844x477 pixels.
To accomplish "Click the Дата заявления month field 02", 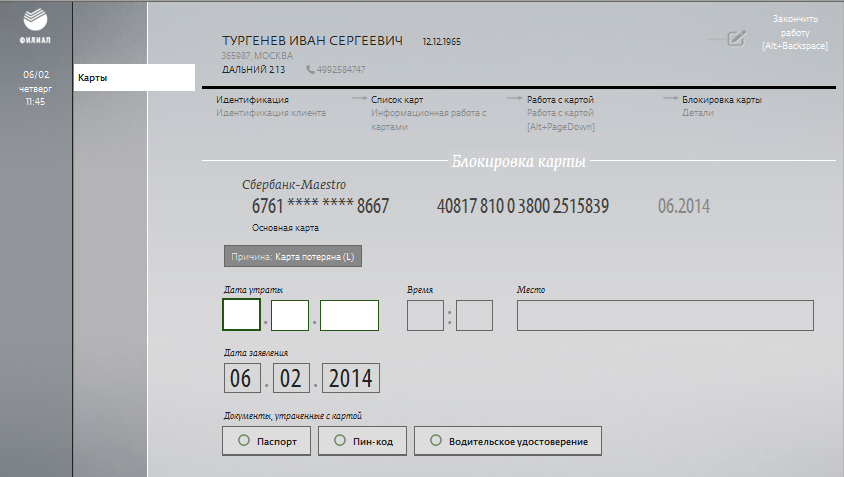I will 291,378.
